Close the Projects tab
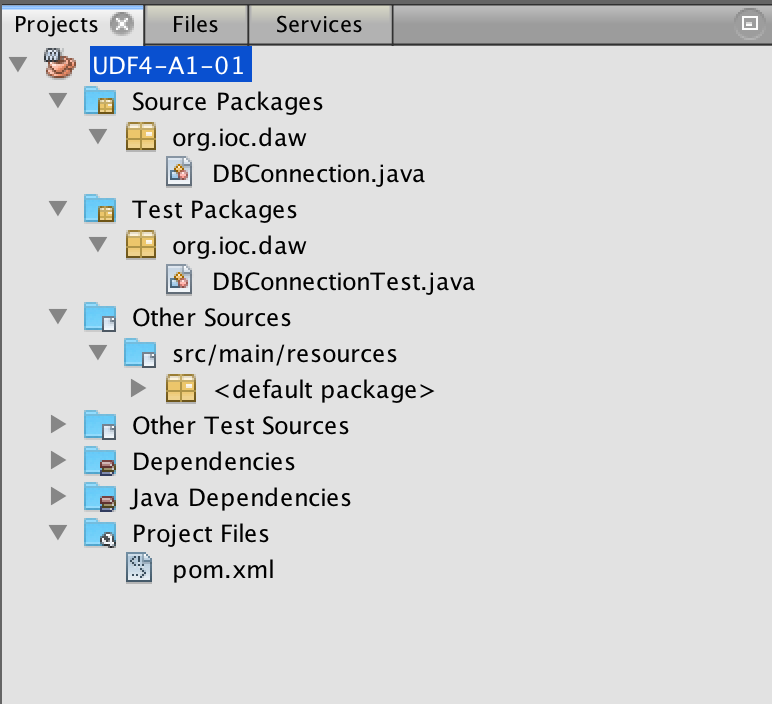The width and height of the screenshot is (772, 704). [x=122, y=24]
